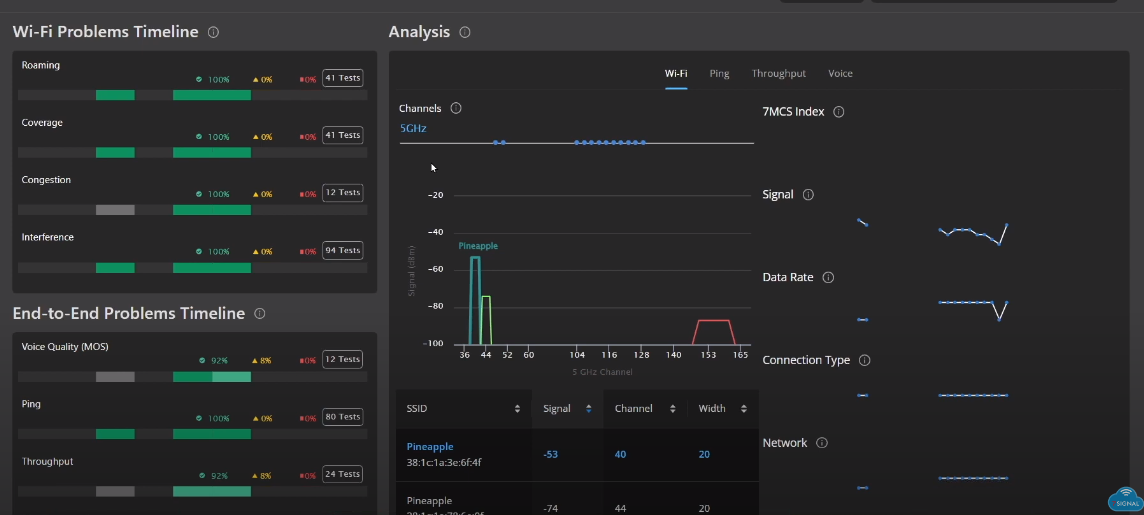Click info icon beside Analysis heading
Image resolution: width=1144 pixels, height=515 pixels.
tap(465, 32)
